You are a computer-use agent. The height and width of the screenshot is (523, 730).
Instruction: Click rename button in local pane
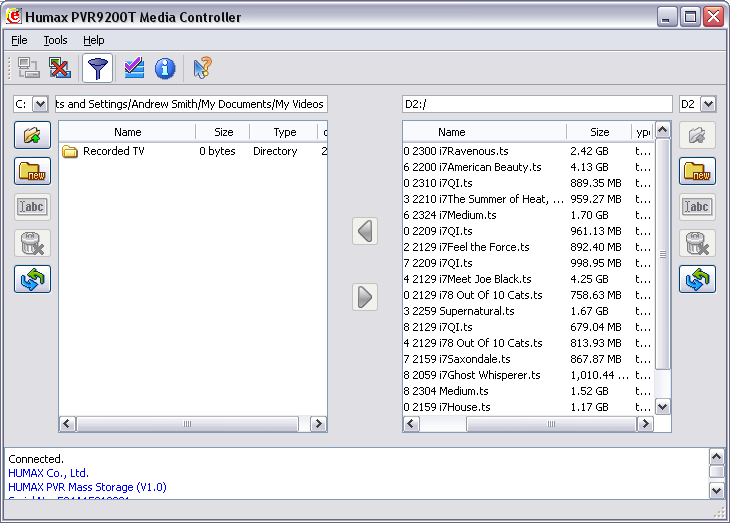click(x=32, y=207)
